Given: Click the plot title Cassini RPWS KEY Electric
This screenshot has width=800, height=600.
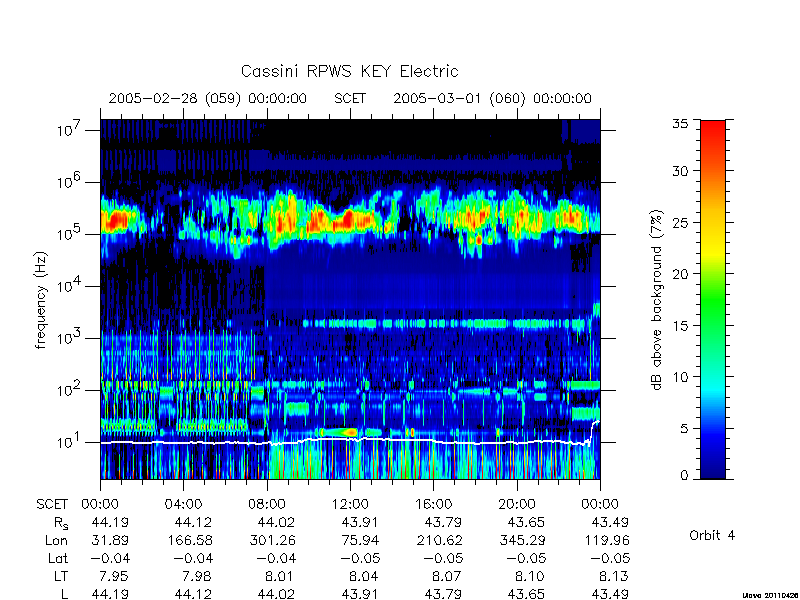Looking at the screenshot, I should [349, 71].
